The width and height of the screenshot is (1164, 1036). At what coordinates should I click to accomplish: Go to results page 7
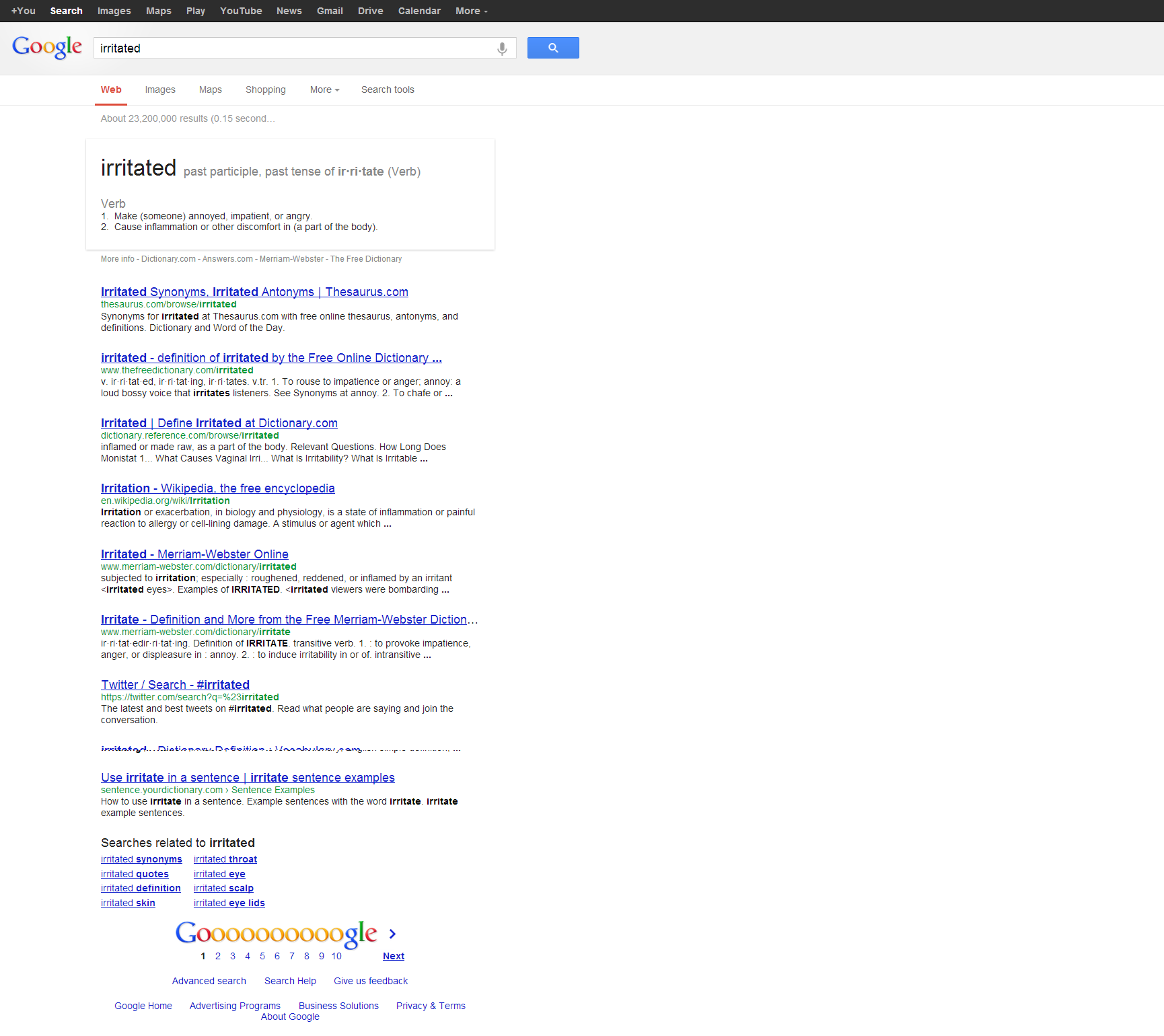292,956
